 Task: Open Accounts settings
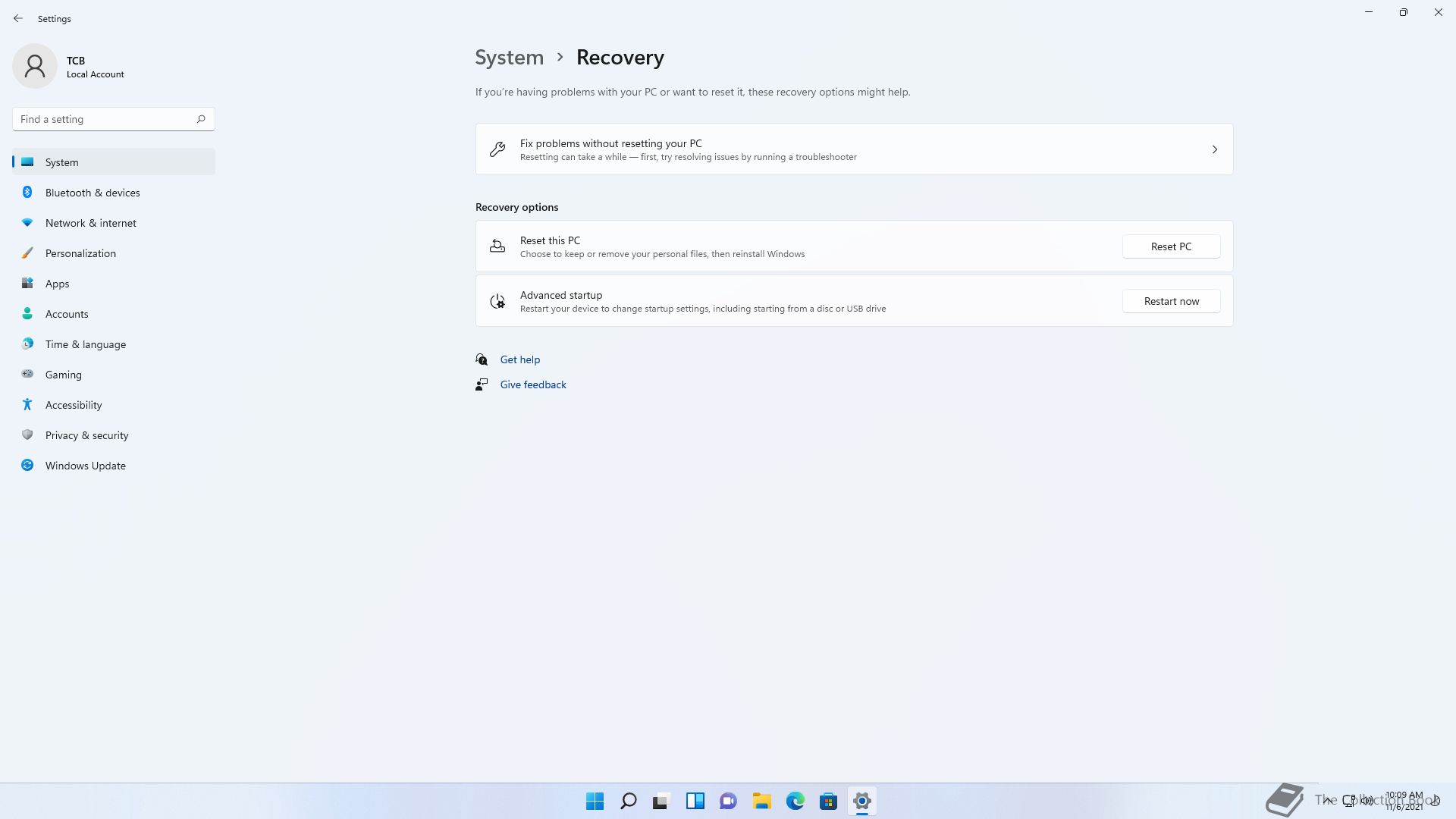tap(114, 313)
